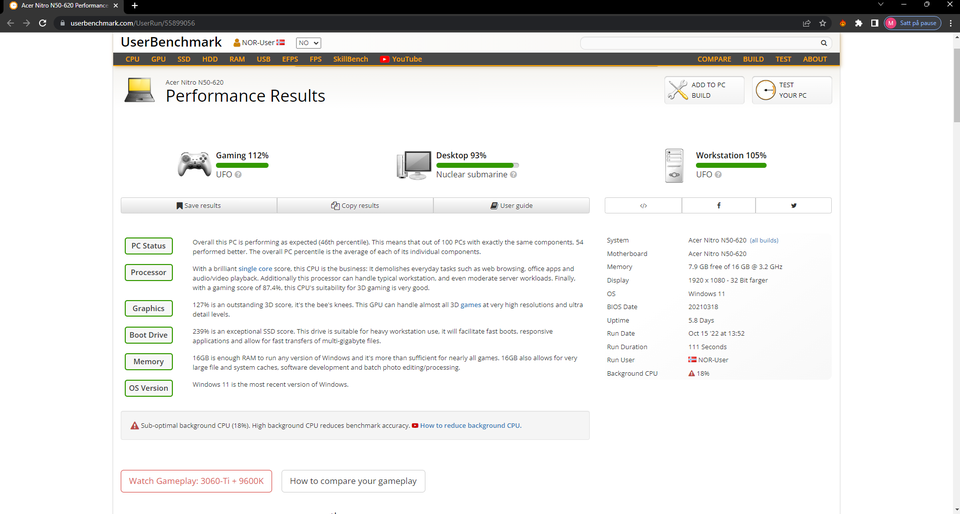Open the GPU menu item

coord(158,59)
